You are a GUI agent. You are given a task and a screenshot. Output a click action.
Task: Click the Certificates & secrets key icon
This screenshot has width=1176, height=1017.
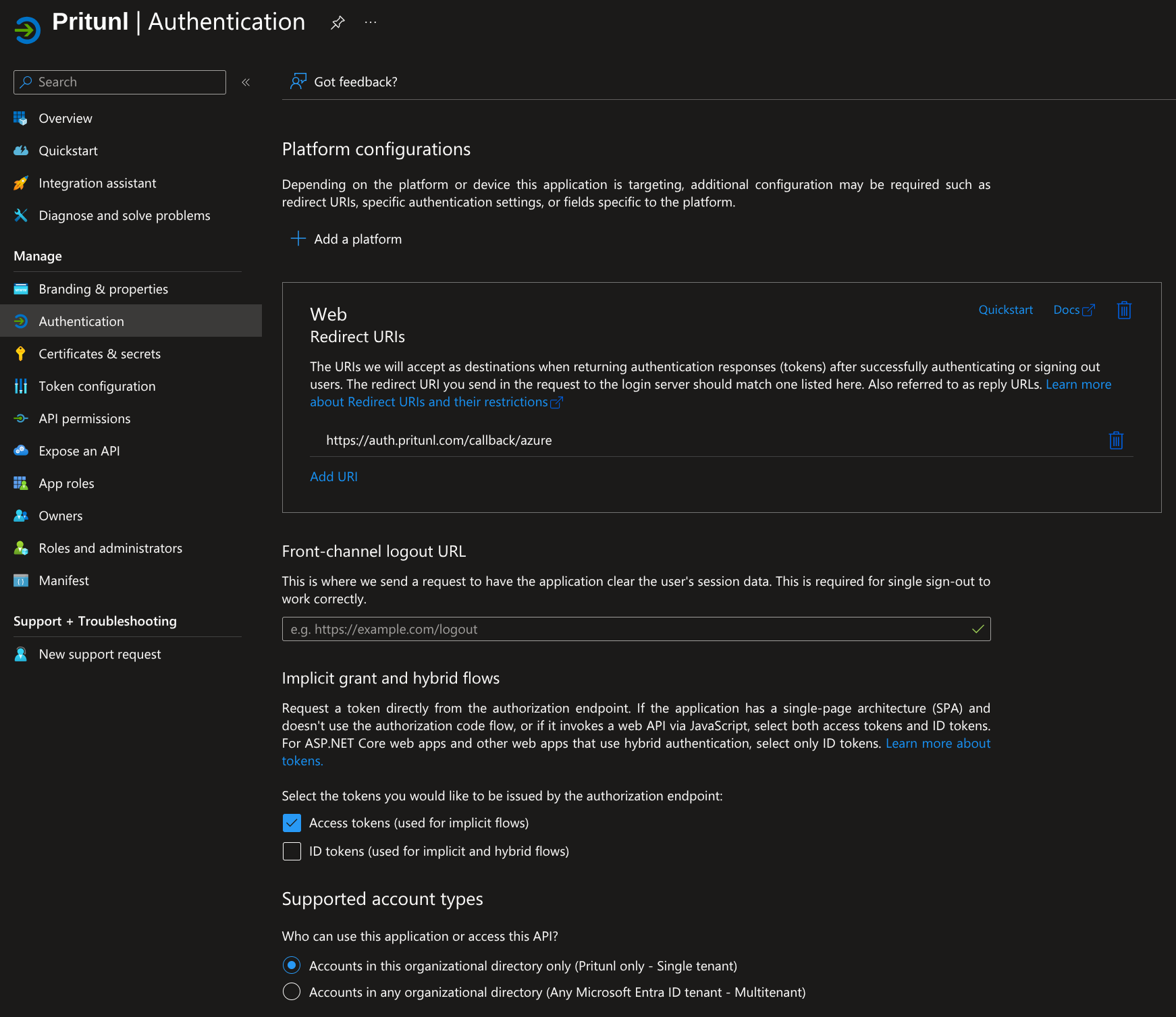pos(21,354)
